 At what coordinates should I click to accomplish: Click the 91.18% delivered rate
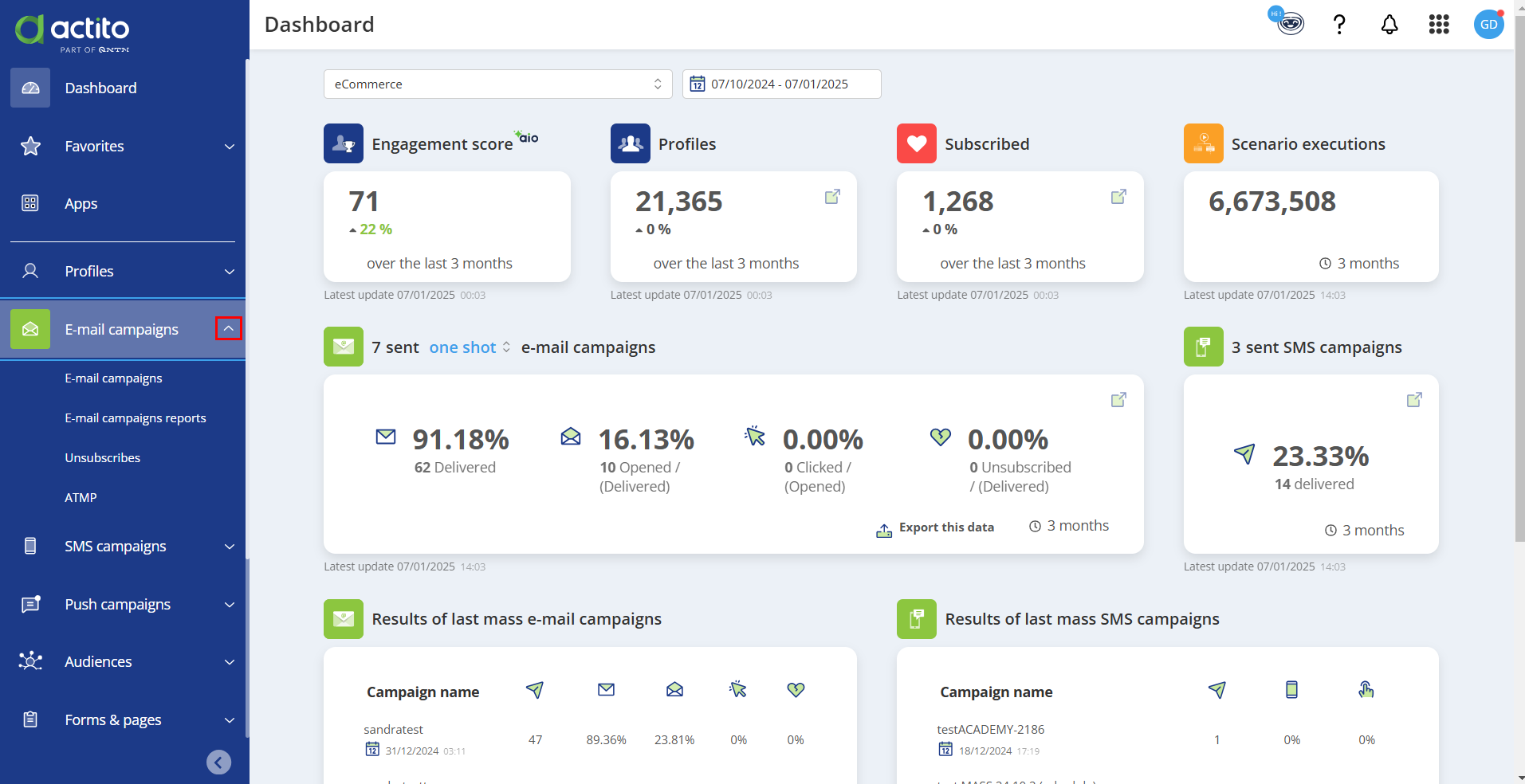[461, 440]
